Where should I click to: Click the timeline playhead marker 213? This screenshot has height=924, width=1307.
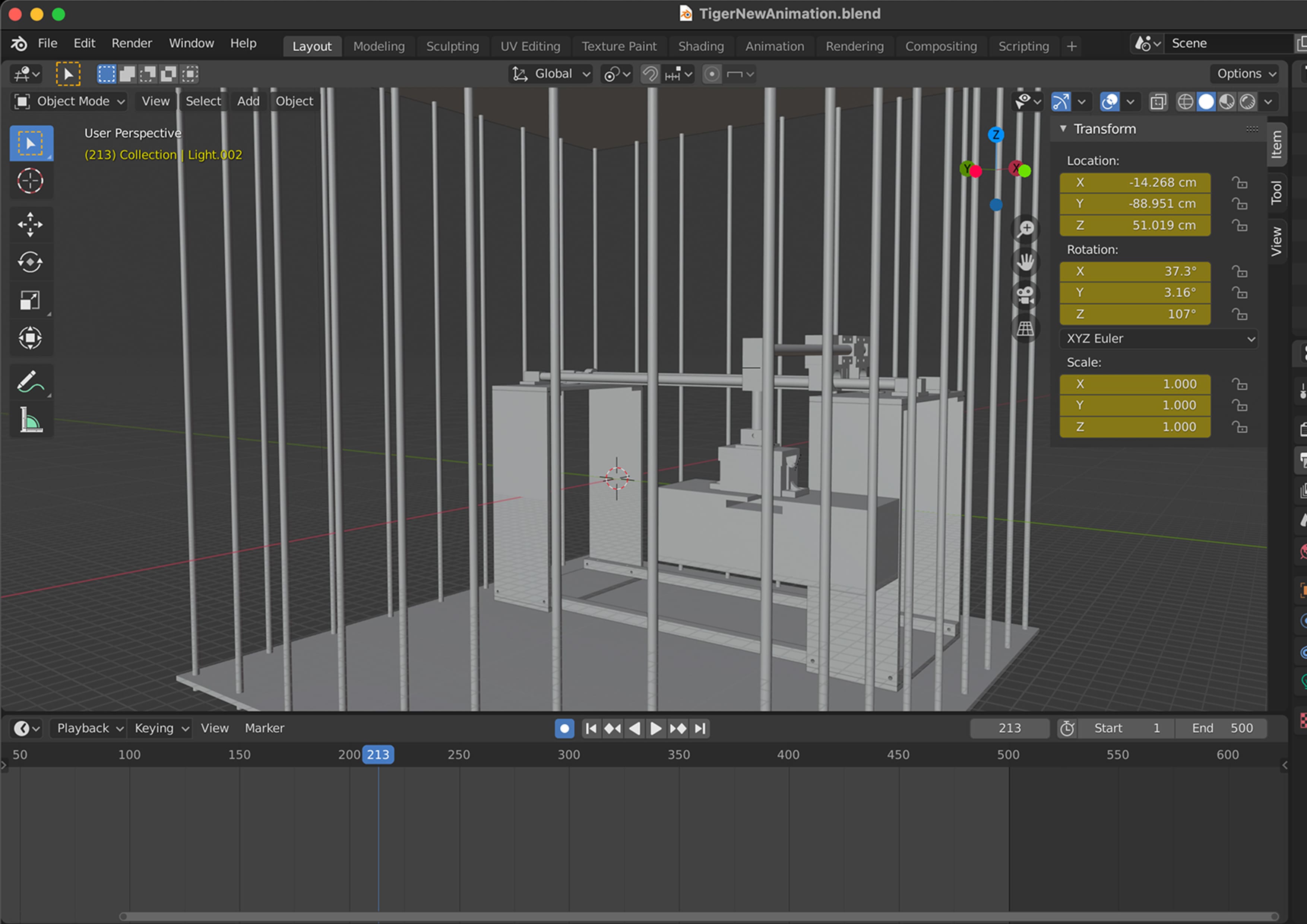378,755
